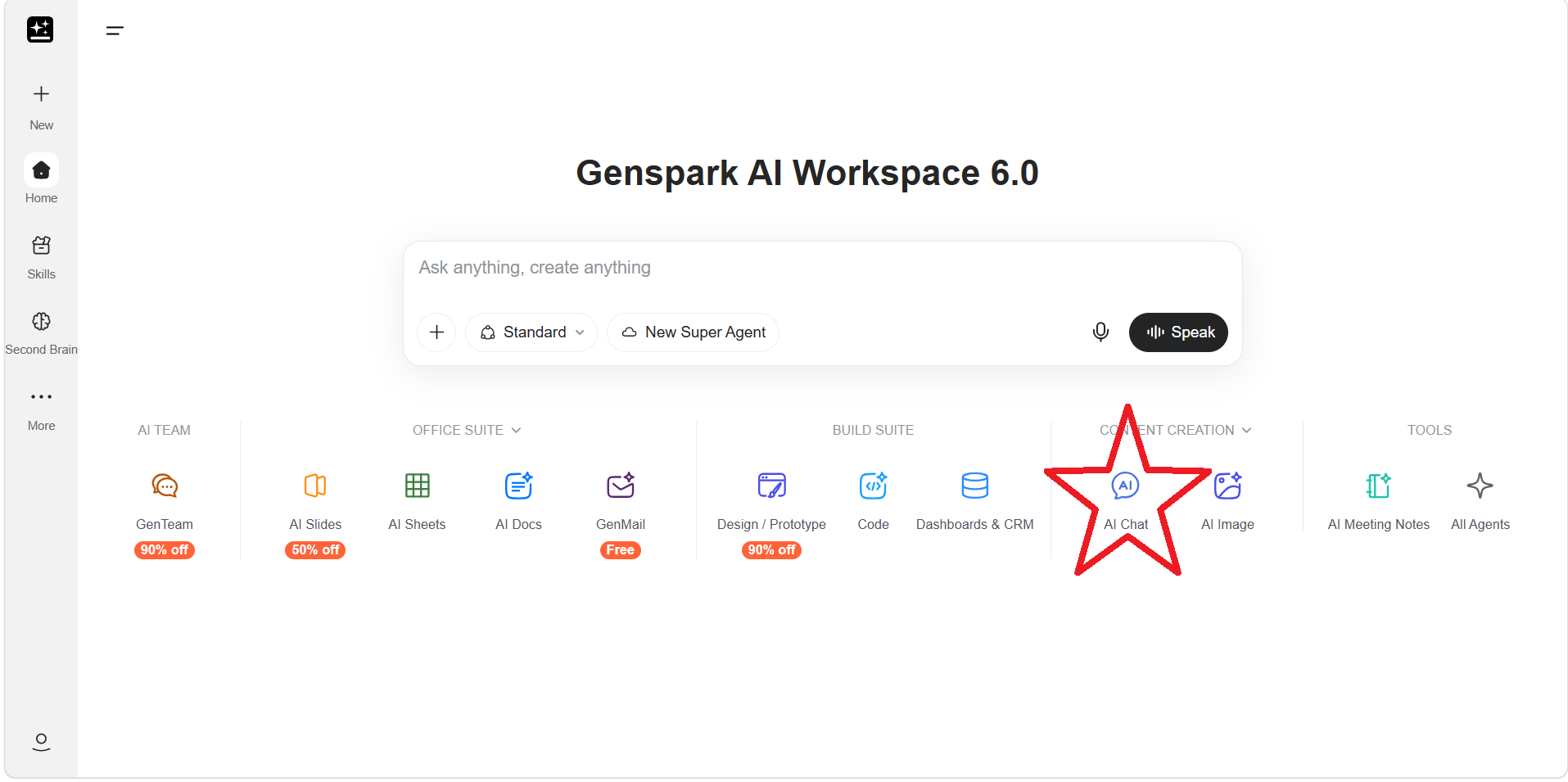Click the 90% off badge under Design / Prototype
Viewport: 1568px width, 782px height.
pos(771,550)
